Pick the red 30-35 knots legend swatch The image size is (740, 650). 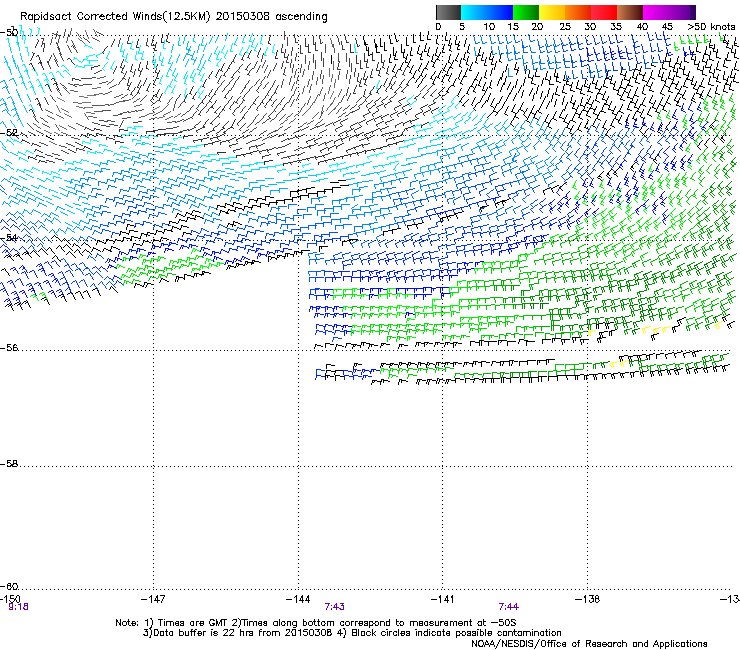(604, 12)
